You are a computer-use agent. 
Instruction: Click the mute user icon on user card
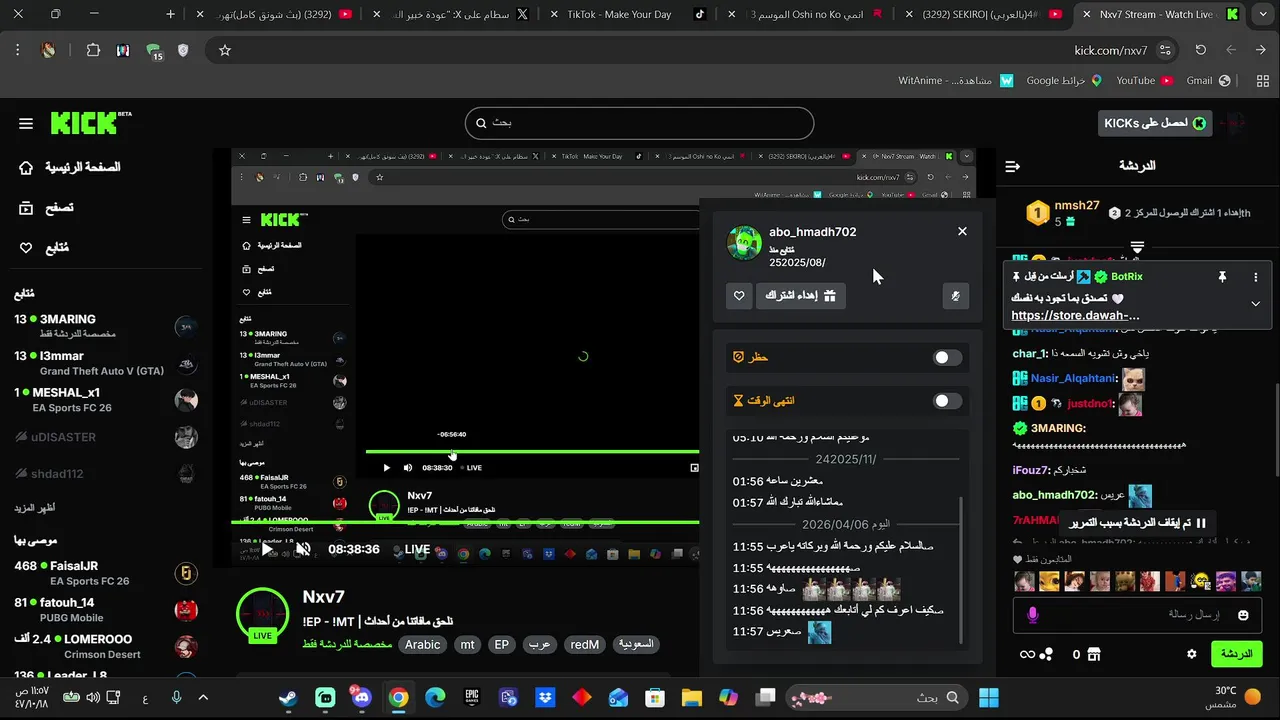click(956, 296)
